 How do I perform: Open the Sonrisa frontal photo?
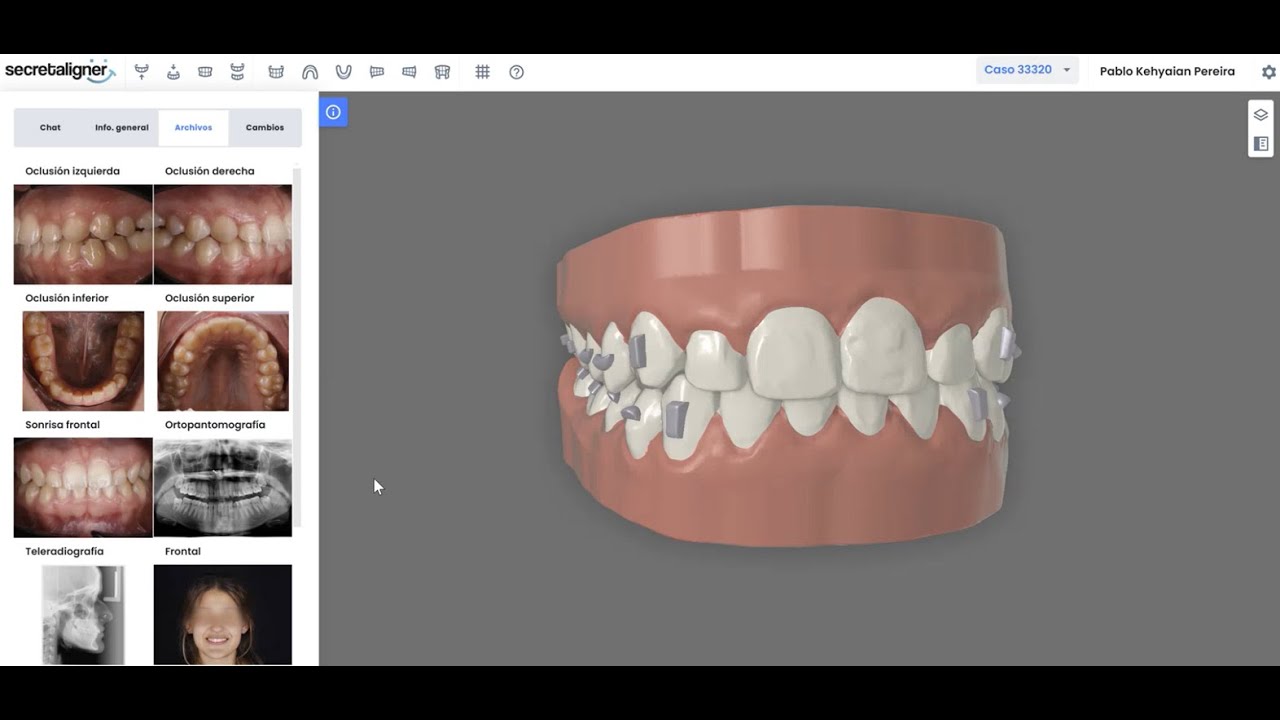(83, 488)
